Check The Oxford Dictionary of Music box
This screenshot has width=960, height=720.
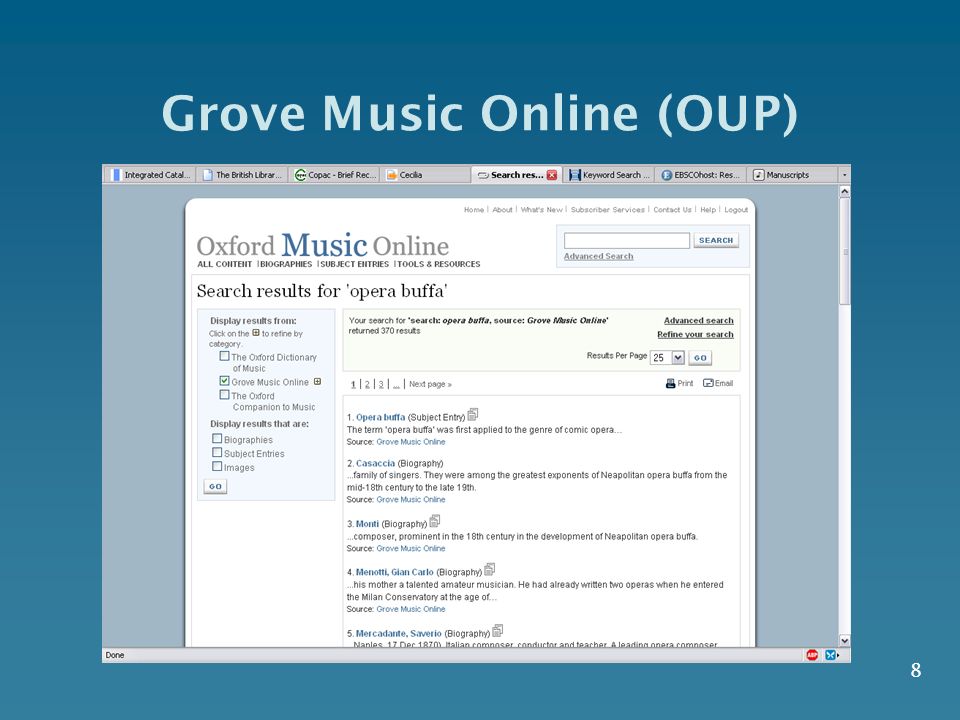coord(225,356)
